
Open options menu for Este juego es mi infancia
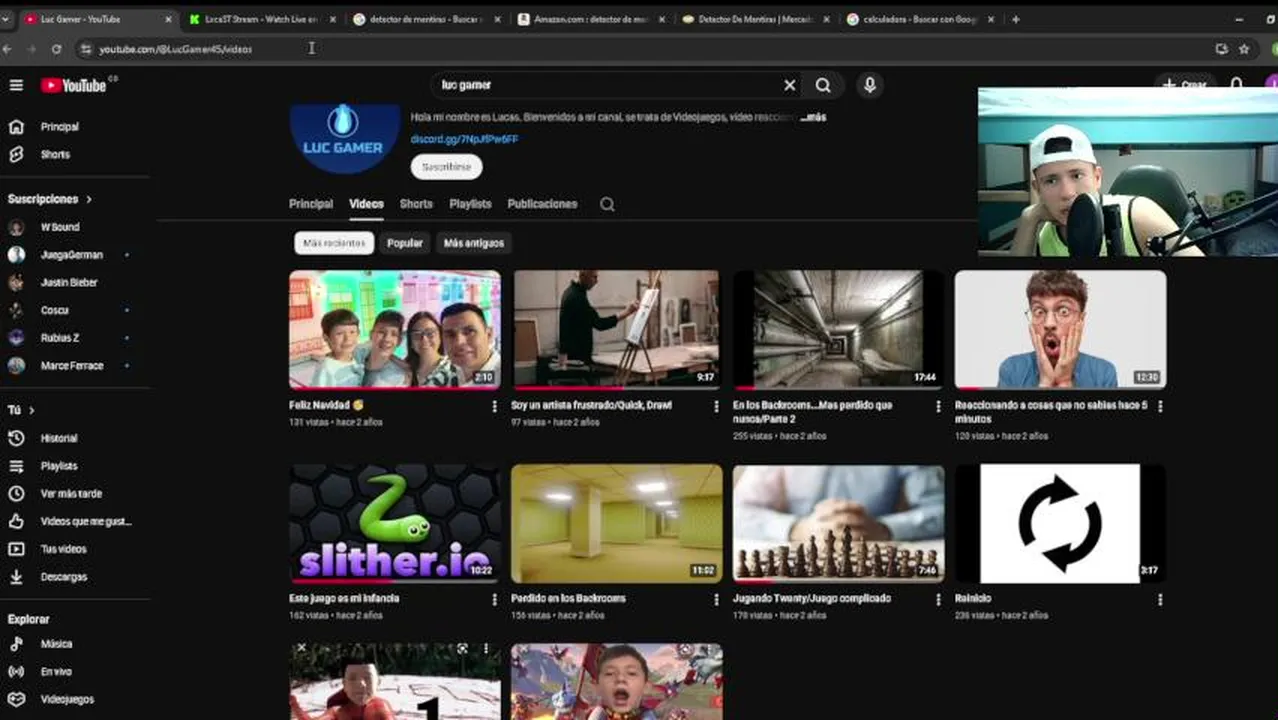[494, 600]
